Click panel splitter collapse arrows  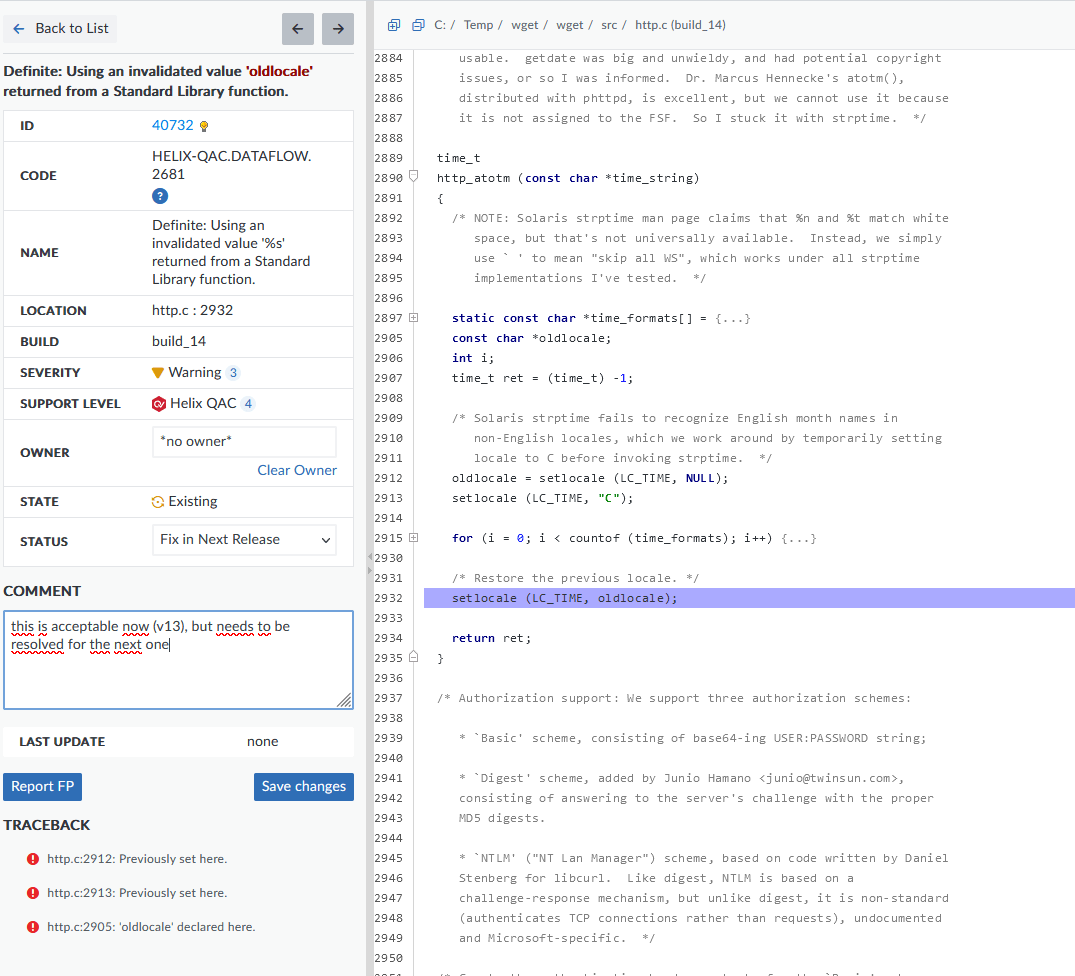click(x=370, y=563)
